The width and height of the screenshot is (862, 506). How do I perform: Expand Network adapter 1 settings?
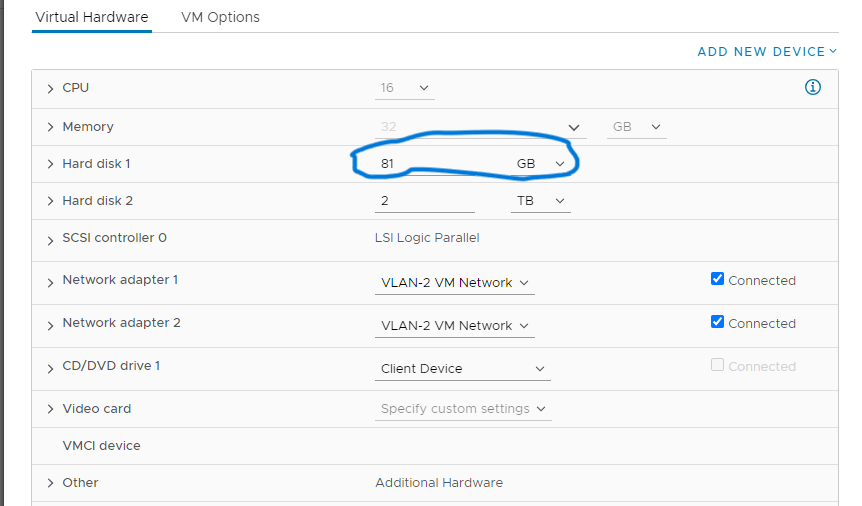(50, 281)
